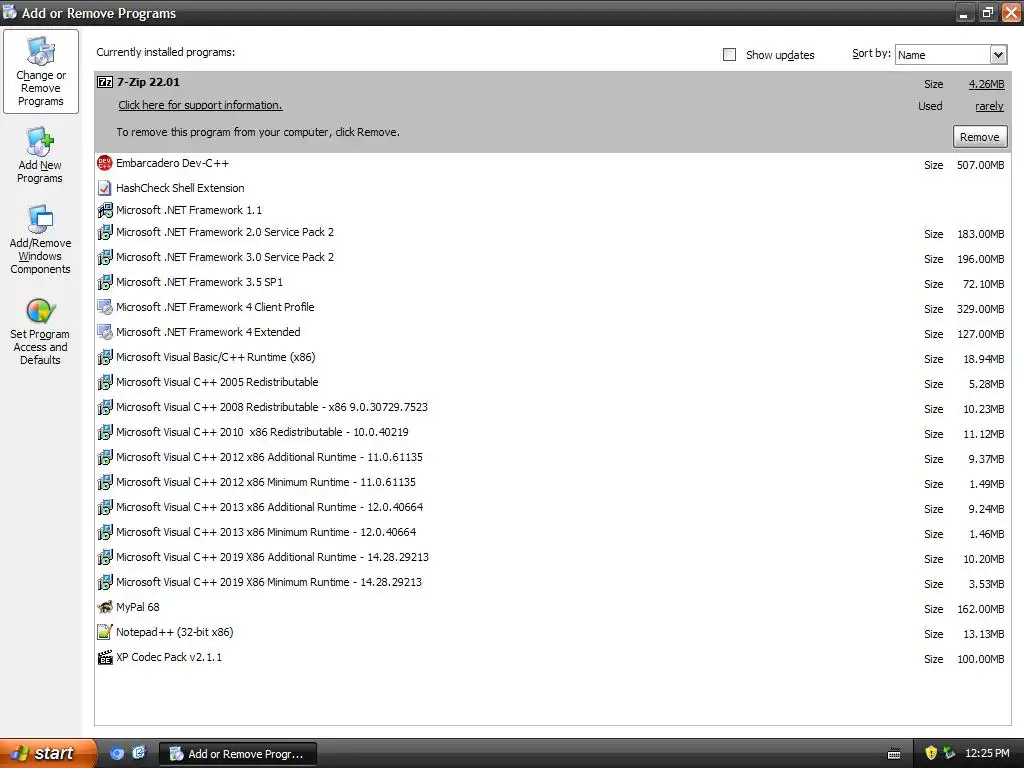This screenshot has width=1024, height=768.
Task: Open the Sort by dropdown arrow
Action: (x=998, y=55)
